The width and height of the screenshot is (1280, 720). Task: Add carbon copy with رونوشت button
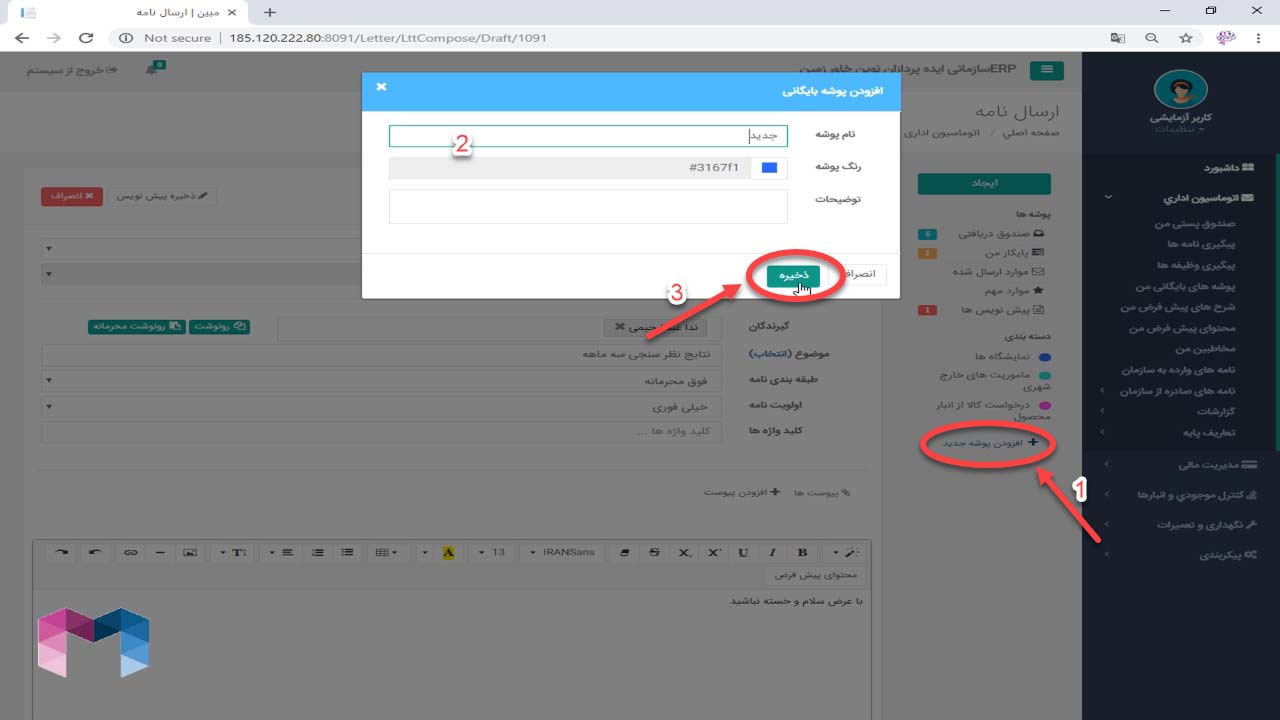[x=220, y=326]
